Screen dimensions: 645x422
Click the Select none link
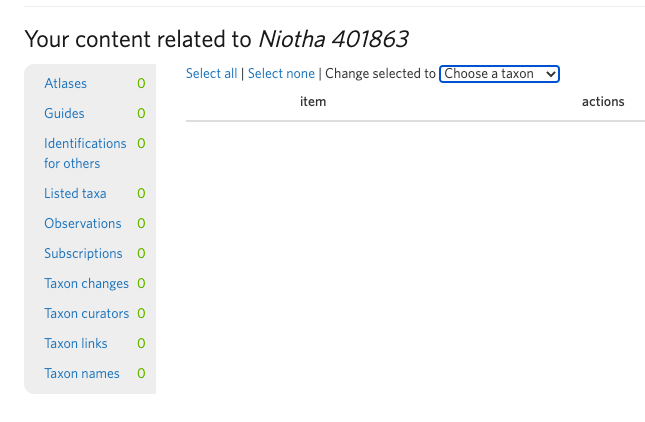click(x=281, y=73)
